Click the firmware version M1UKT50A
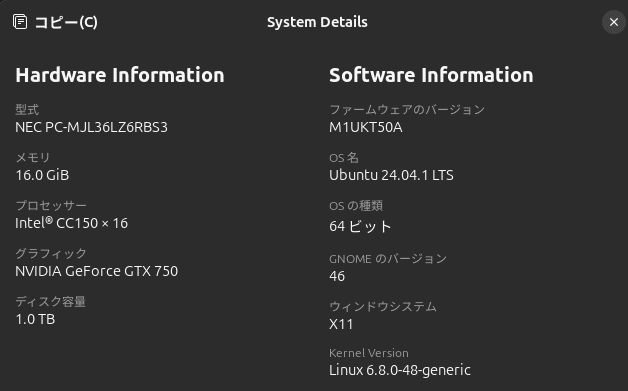The width and height of the screenshot is (628, 391). click(366, 127)
